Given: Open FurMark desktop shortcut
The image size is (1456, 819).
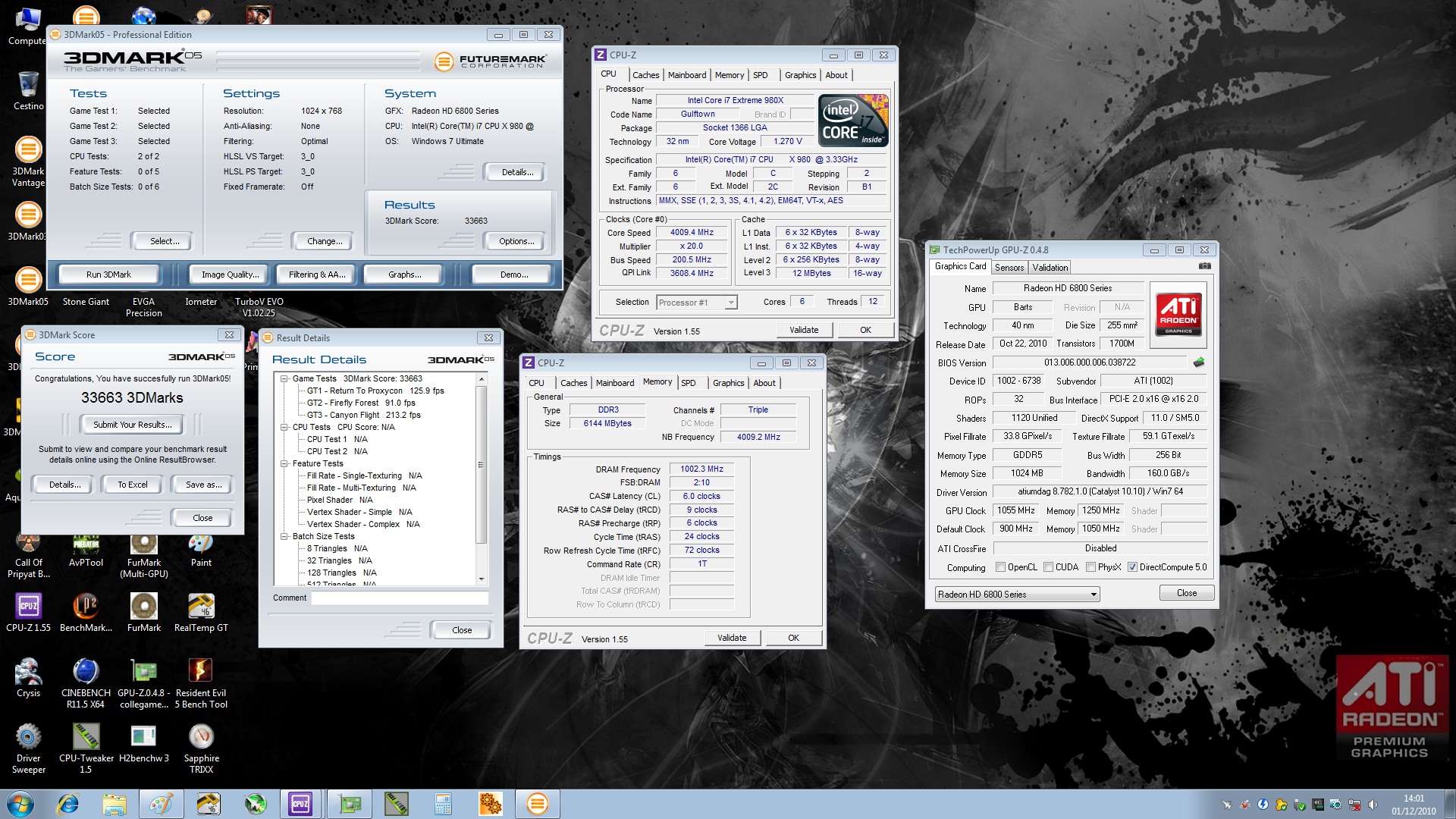Looking at the screenshot, I should (143, 607).
